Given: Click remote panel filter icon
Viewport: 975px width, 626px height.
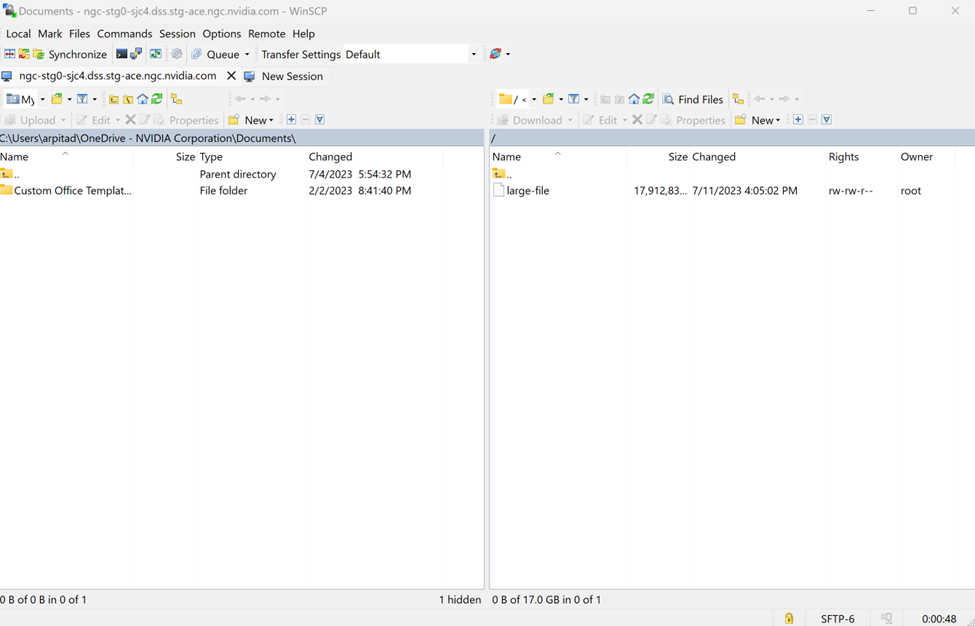Looking at the screenshot, I should click(x=573, y=99).
